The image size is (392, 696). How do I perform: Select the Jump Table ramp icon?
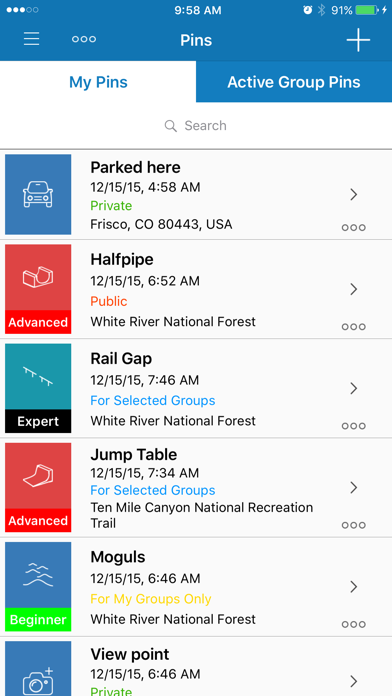pyautogui.click(x=38, y=475)
